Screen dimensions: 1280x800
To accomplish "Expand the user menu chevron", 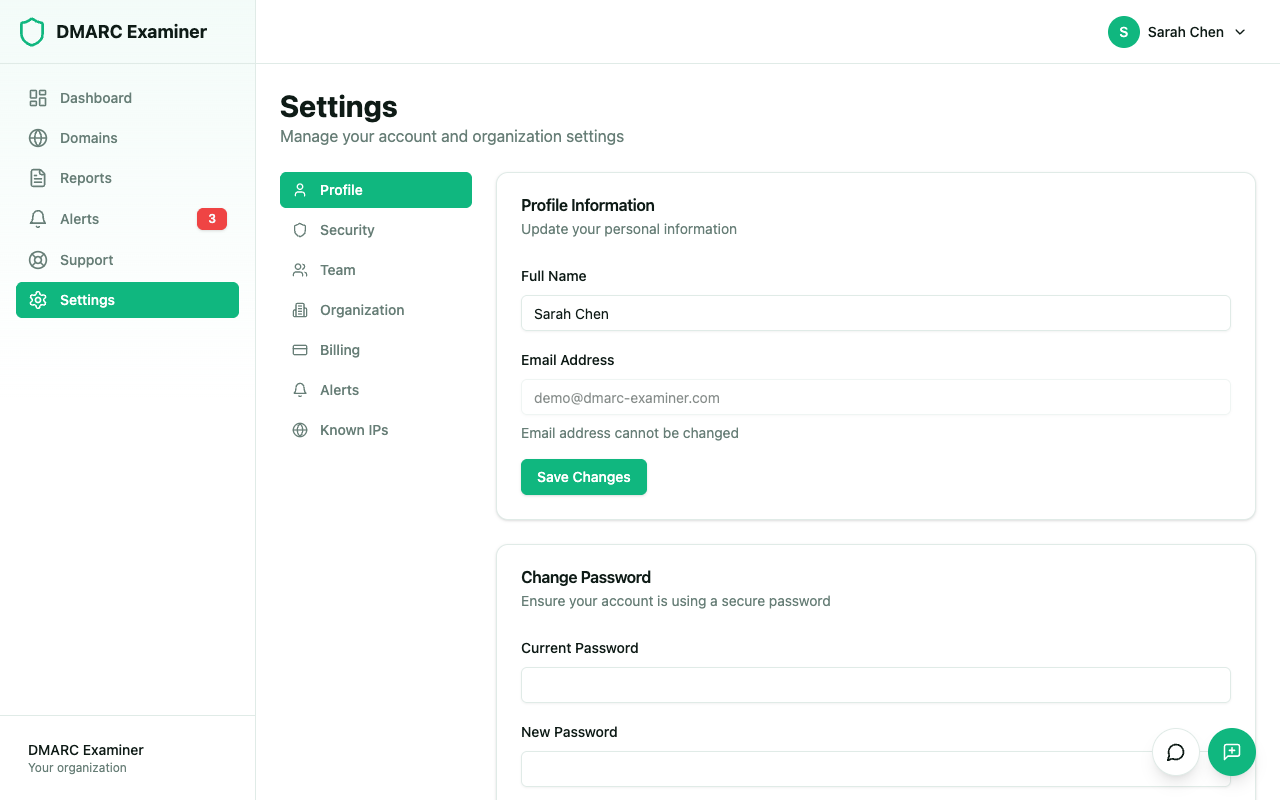I will pos(1240,32).
